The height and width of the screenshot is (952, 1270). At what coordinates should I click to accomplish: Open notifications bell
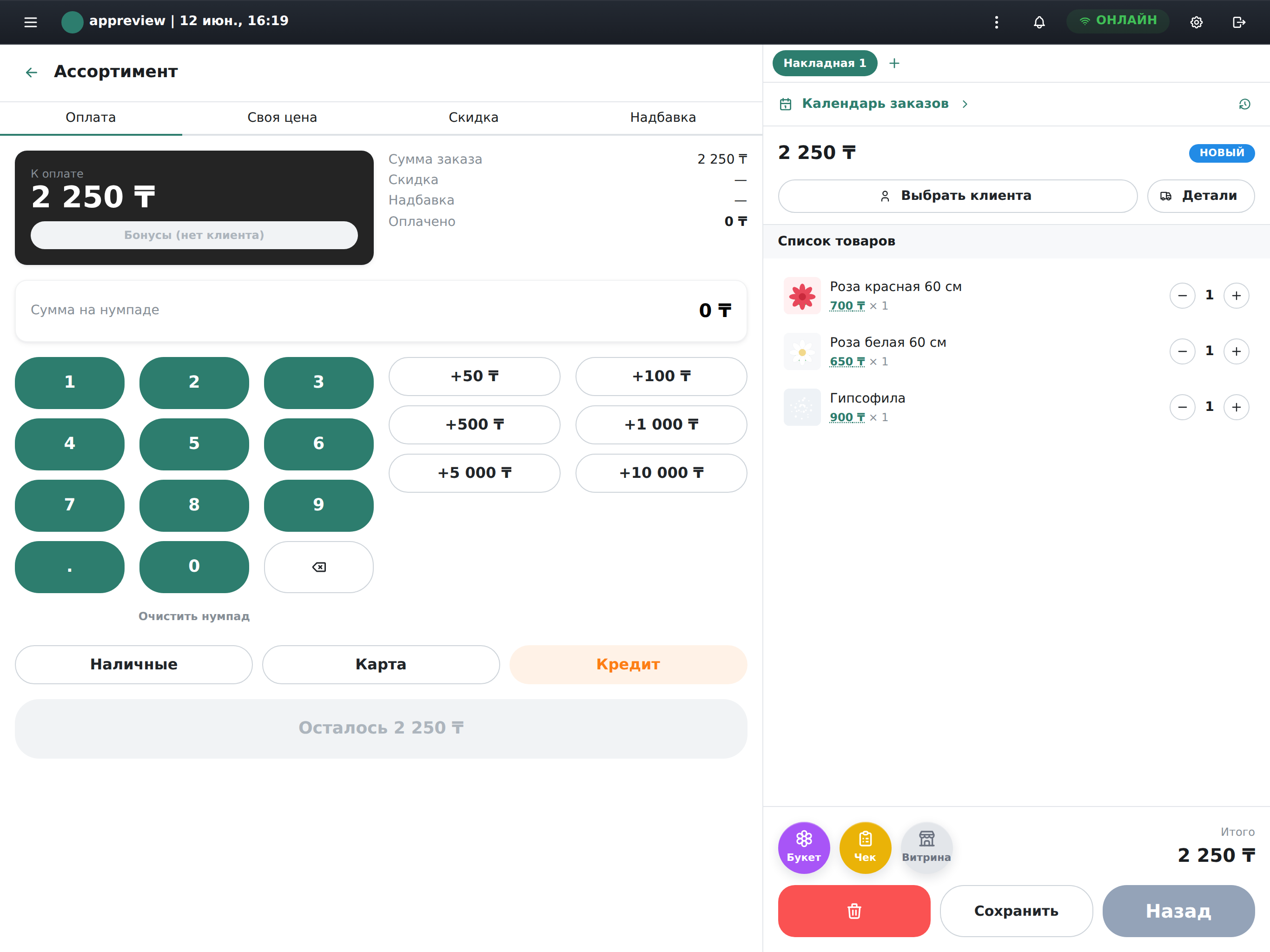click(1039, 22)
